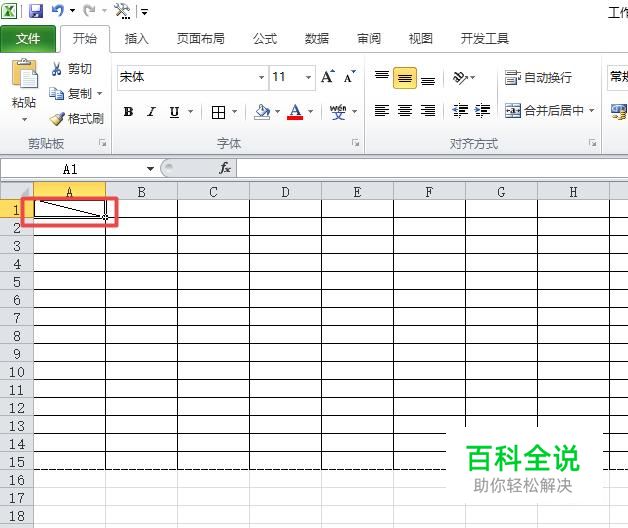Screen dimensions: 628x528
Task: Open the 对齐方式 alignment dialog launcher
Action: coord(593,143)
